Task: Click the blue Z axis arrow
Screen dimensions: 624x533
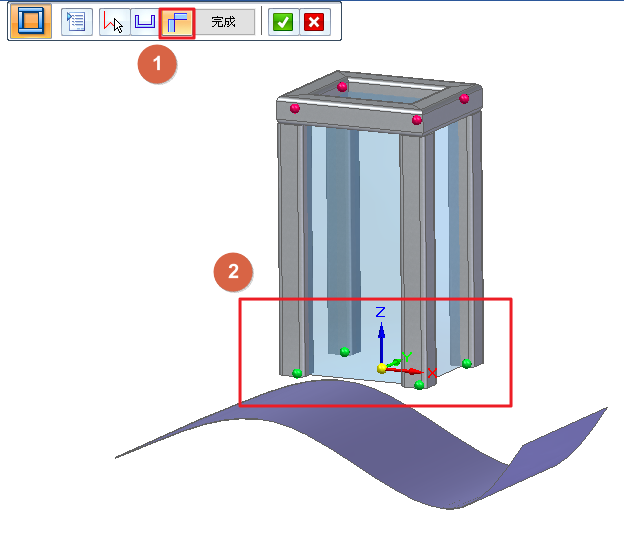Action: pyautogui.click(x=381, y=342)
